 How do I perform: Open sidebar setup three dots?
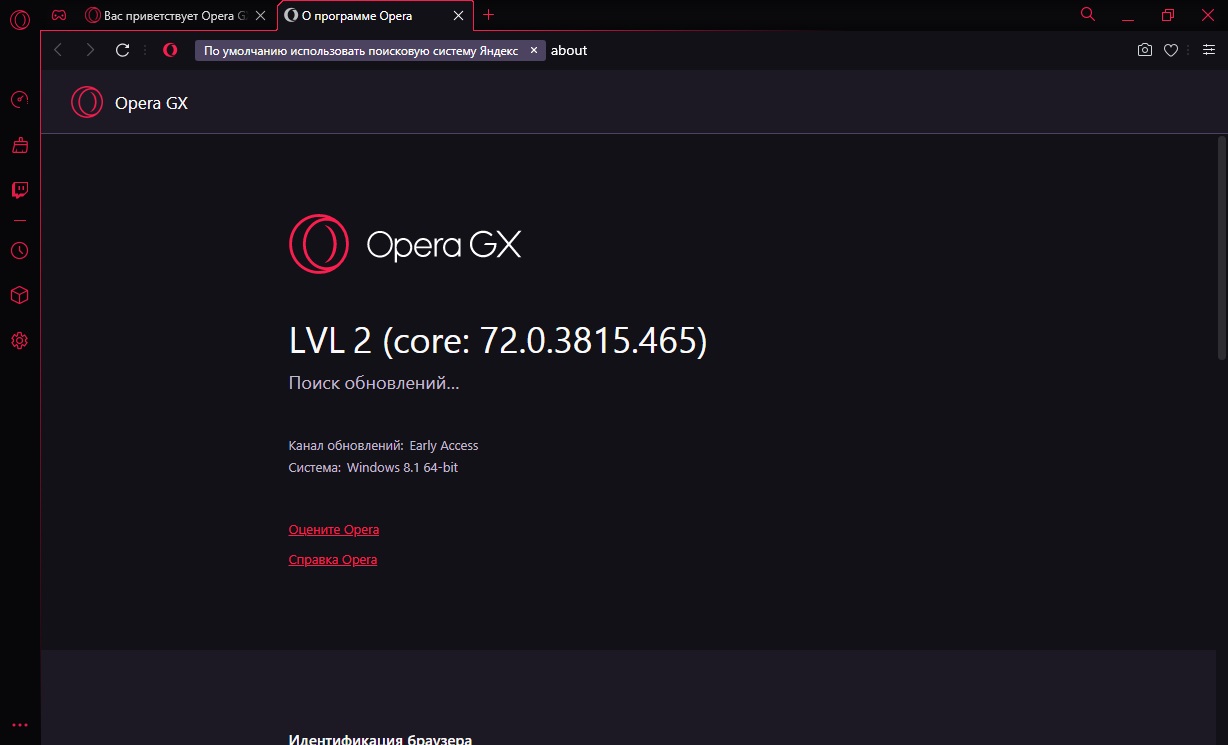(19, 725)
